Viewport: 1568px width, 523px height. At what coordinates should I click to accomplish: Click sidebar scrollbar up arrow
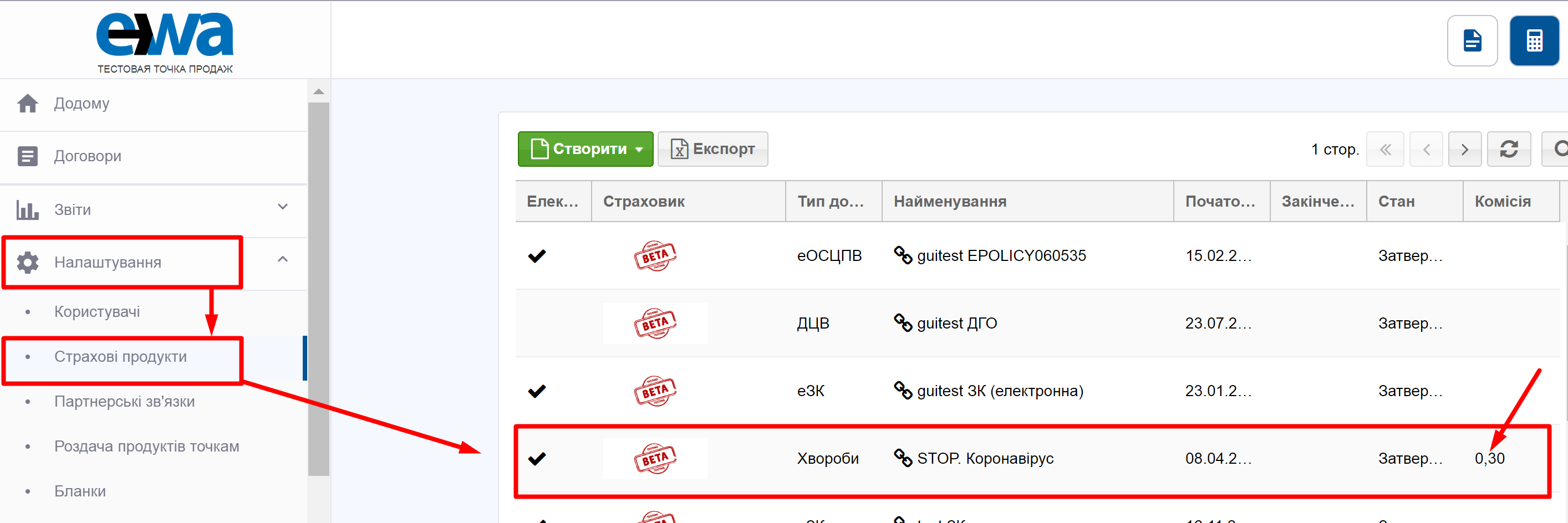click(318, 92)
